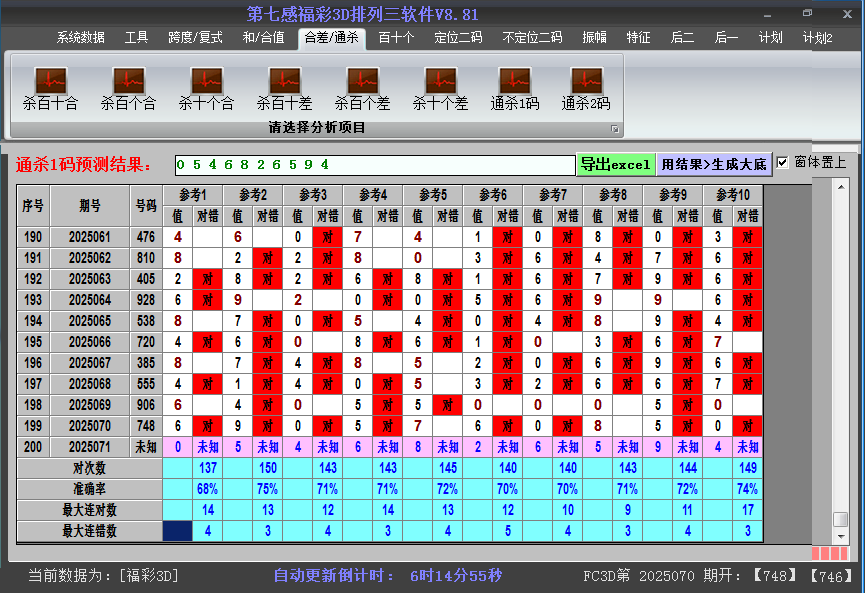Click the 最大连对数 row label
Viewport: 865px width, 593px height.
(89, 510)
